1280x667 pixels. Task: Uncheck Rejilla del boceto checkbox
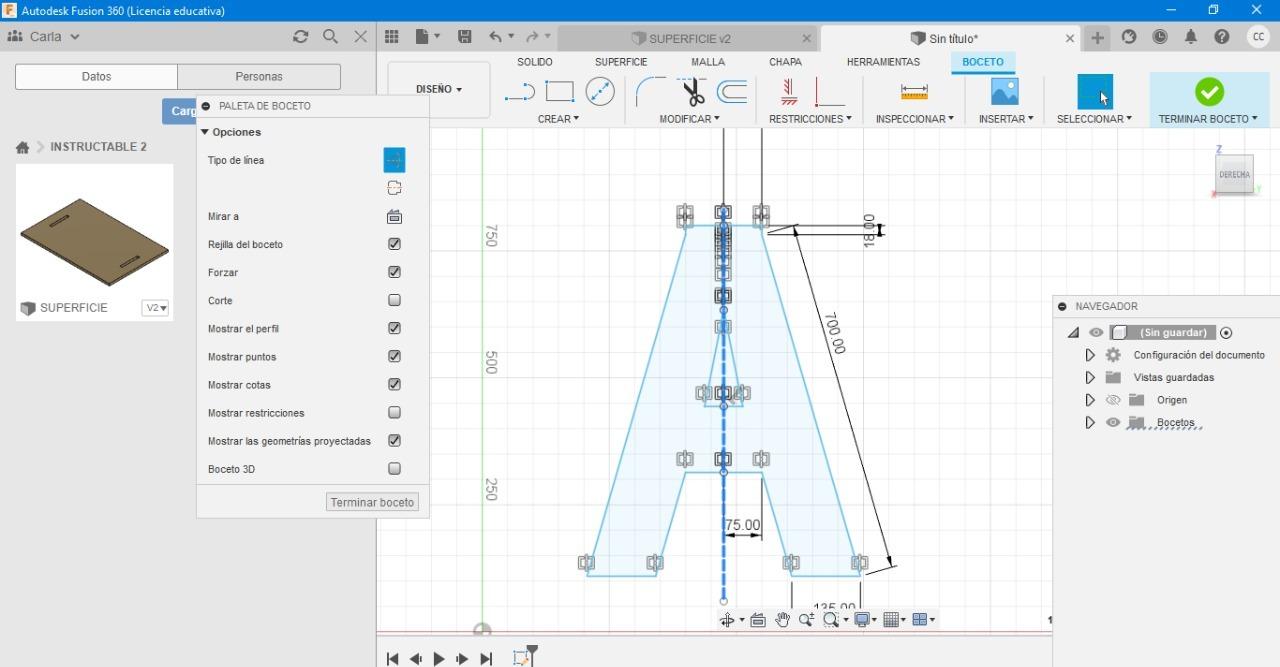(x=394, y=244)
